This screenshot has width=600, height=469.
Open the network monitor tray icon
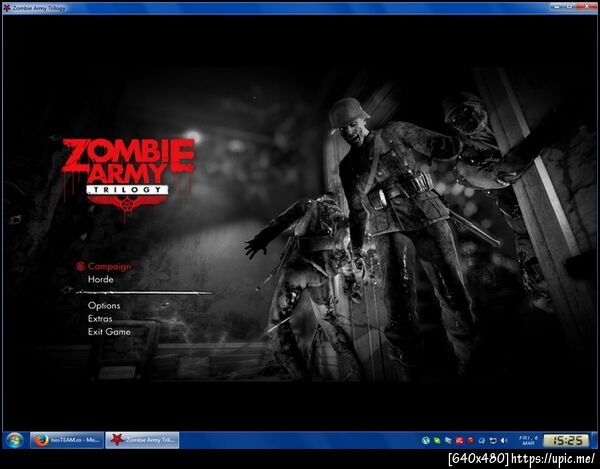click(493, 441)
